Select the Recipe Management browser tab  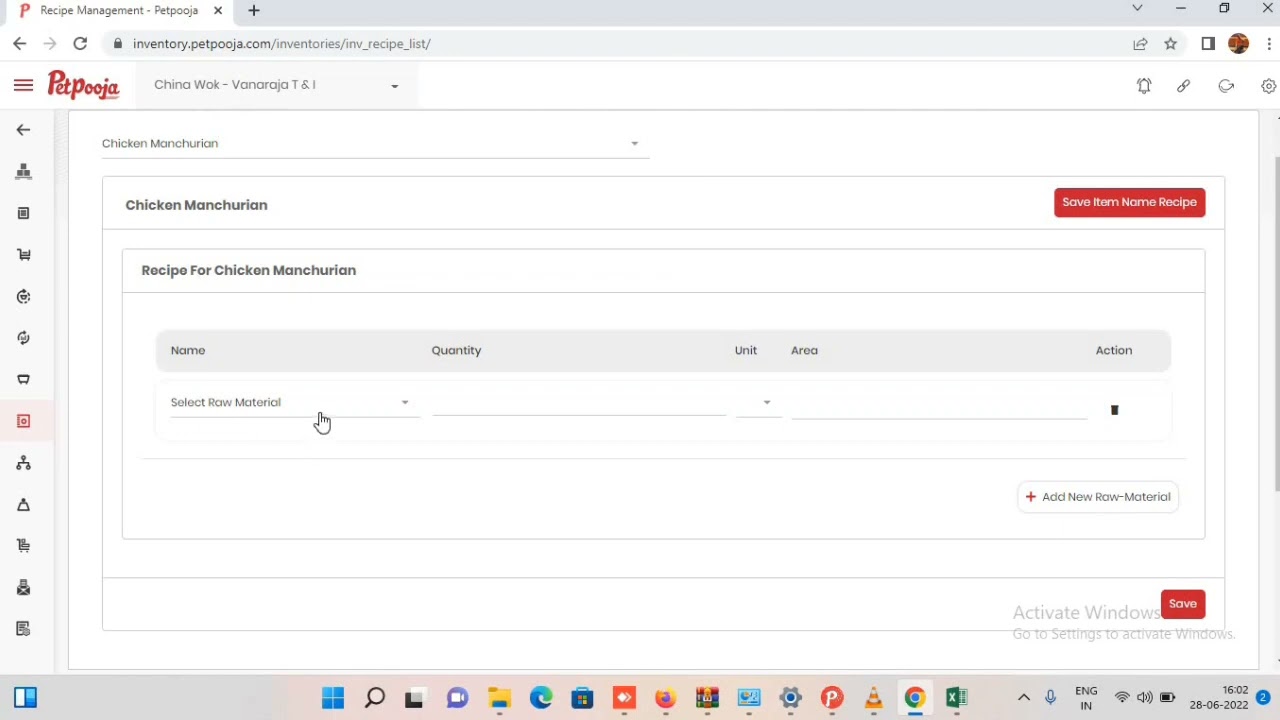(x=120, y=10)
